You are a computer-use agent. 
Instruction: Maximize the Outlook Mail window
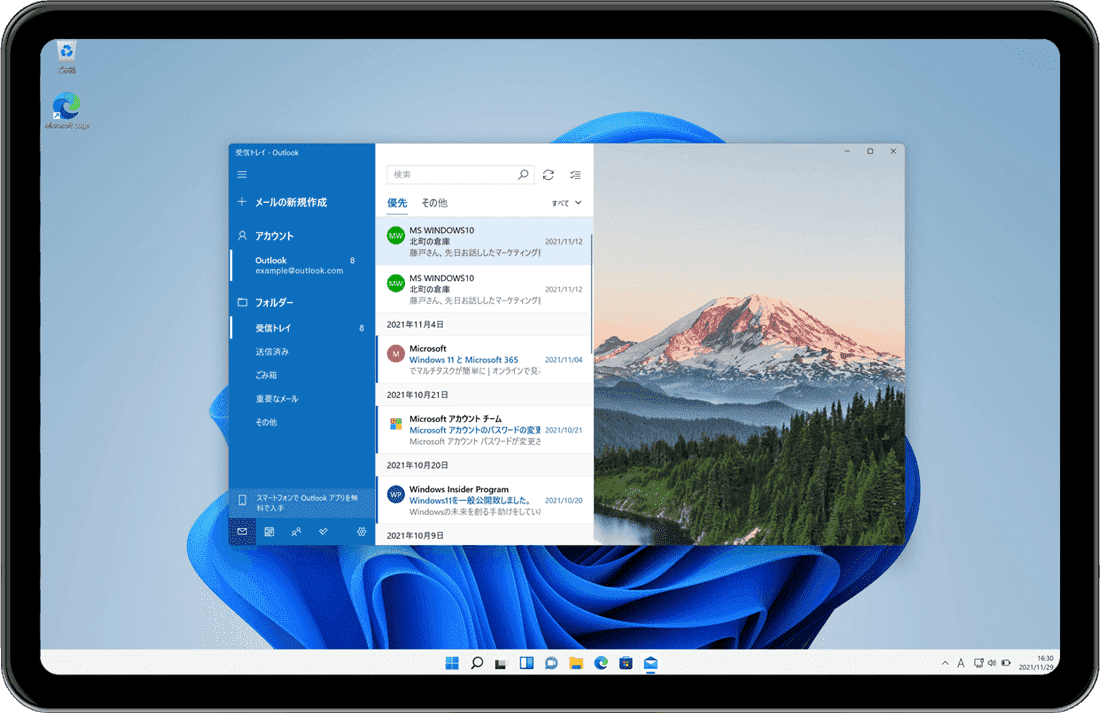pyautogui.click(x=871, y=151)
